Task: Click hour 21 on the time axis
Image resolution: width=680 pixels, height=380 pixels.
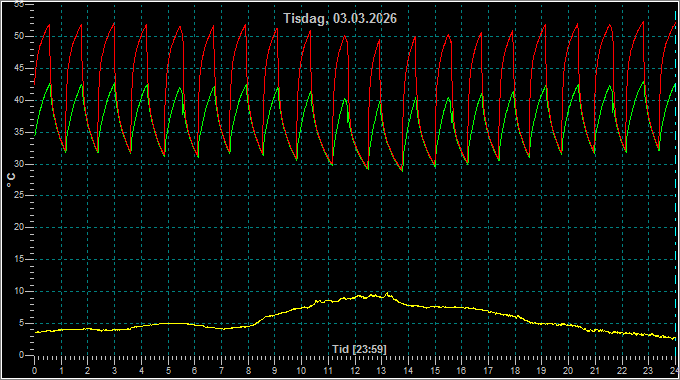Action: point(595,371)
